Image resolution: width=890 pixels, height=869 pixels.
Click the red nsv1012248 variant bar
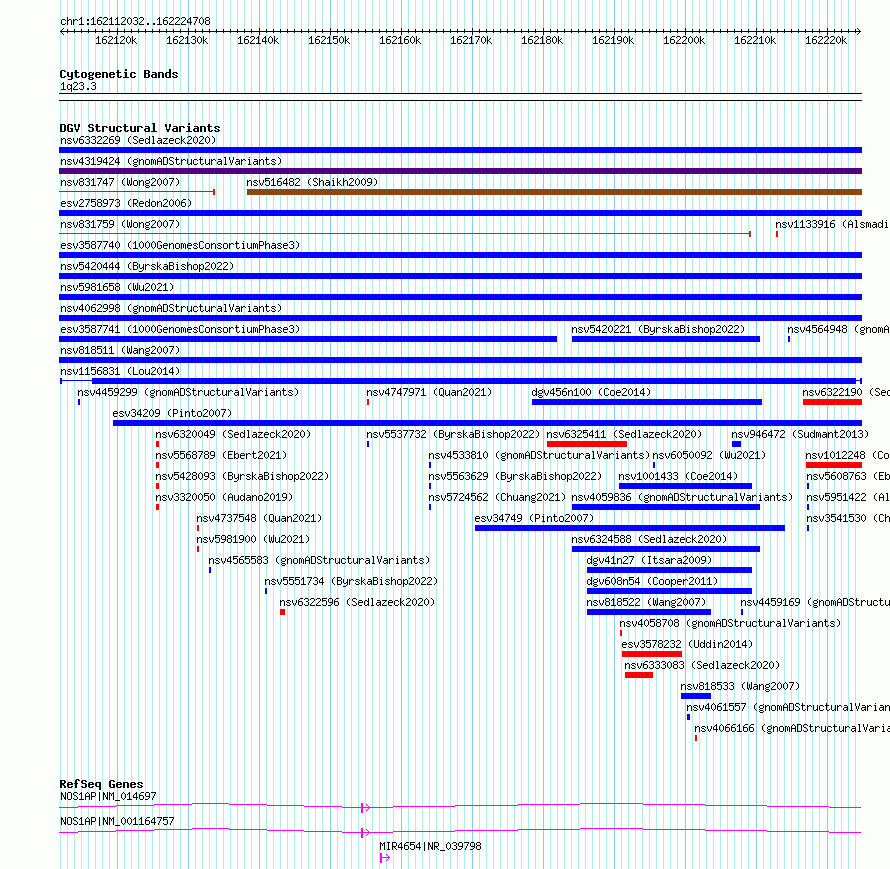tap(834, 465)
